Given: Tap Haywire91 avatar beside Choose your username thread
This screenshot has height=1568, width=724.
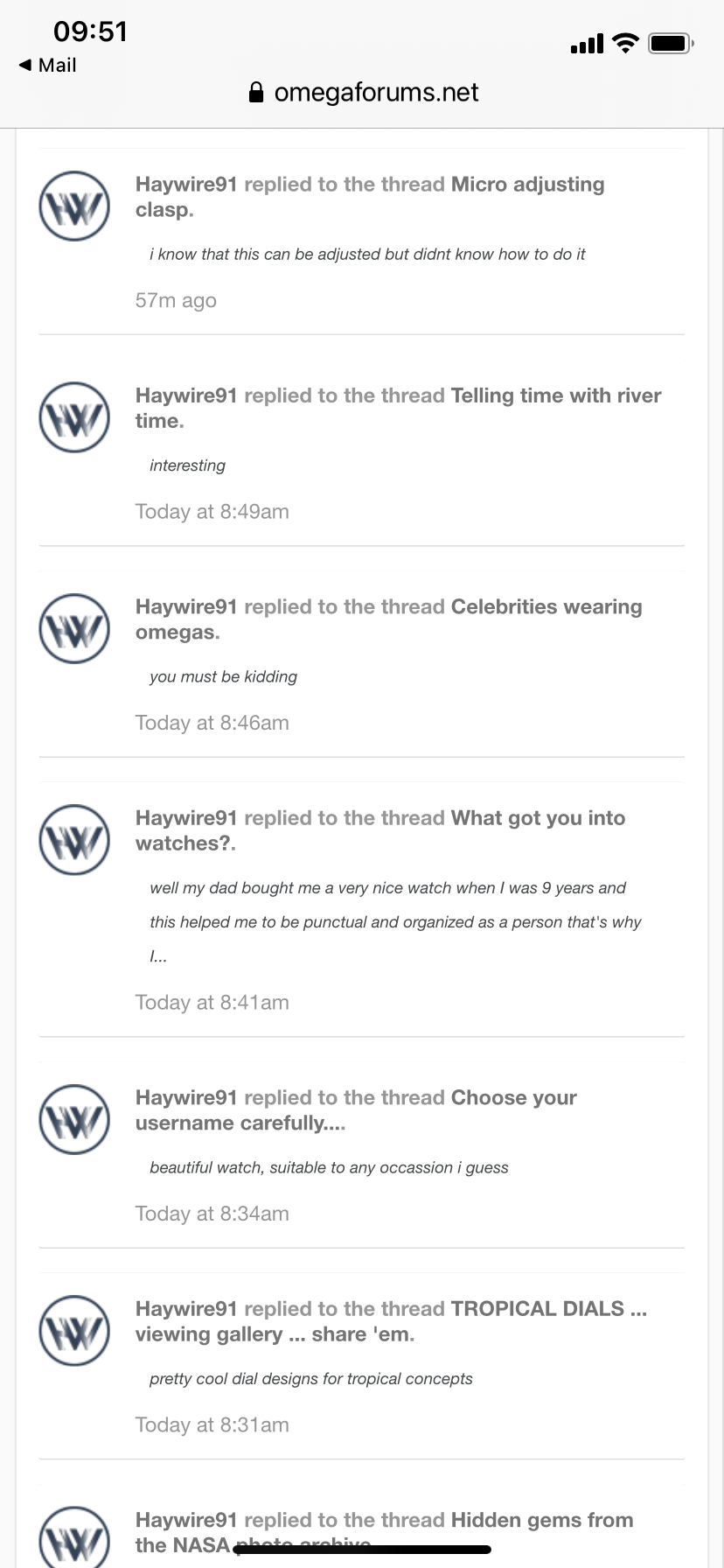Looking at the screenshot, I should [x=74, y=1119].
